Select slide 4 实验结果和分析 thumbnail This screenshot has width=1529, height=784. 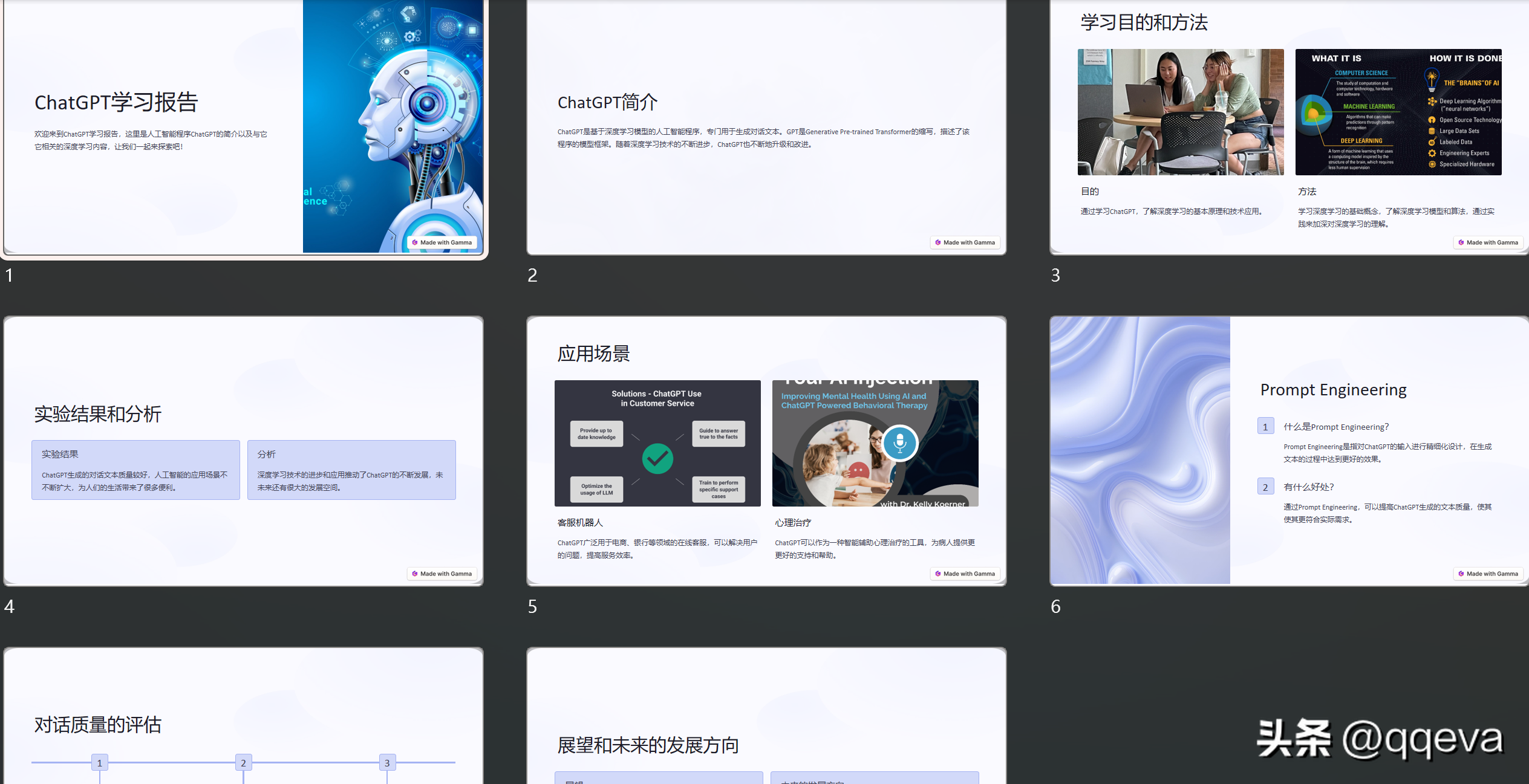pos(244,451)
